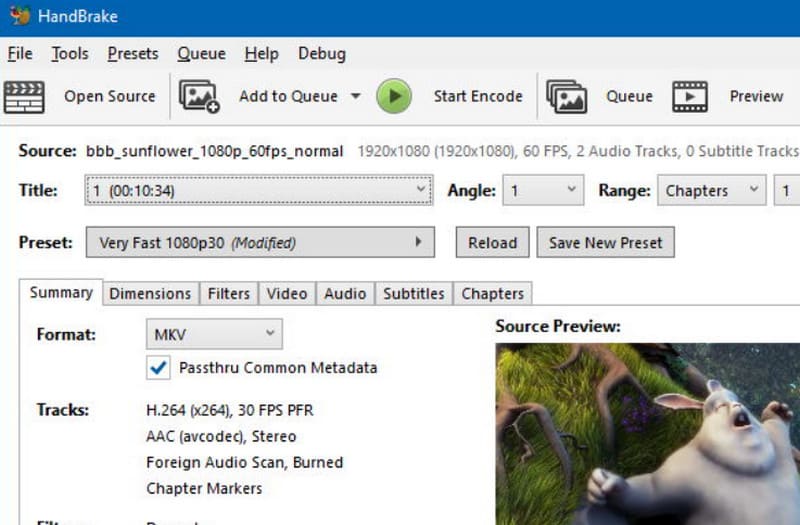The width and height of the screenshot is (800, 525).
Task: Open the Presets menu
Action: (x=133, y=54)
